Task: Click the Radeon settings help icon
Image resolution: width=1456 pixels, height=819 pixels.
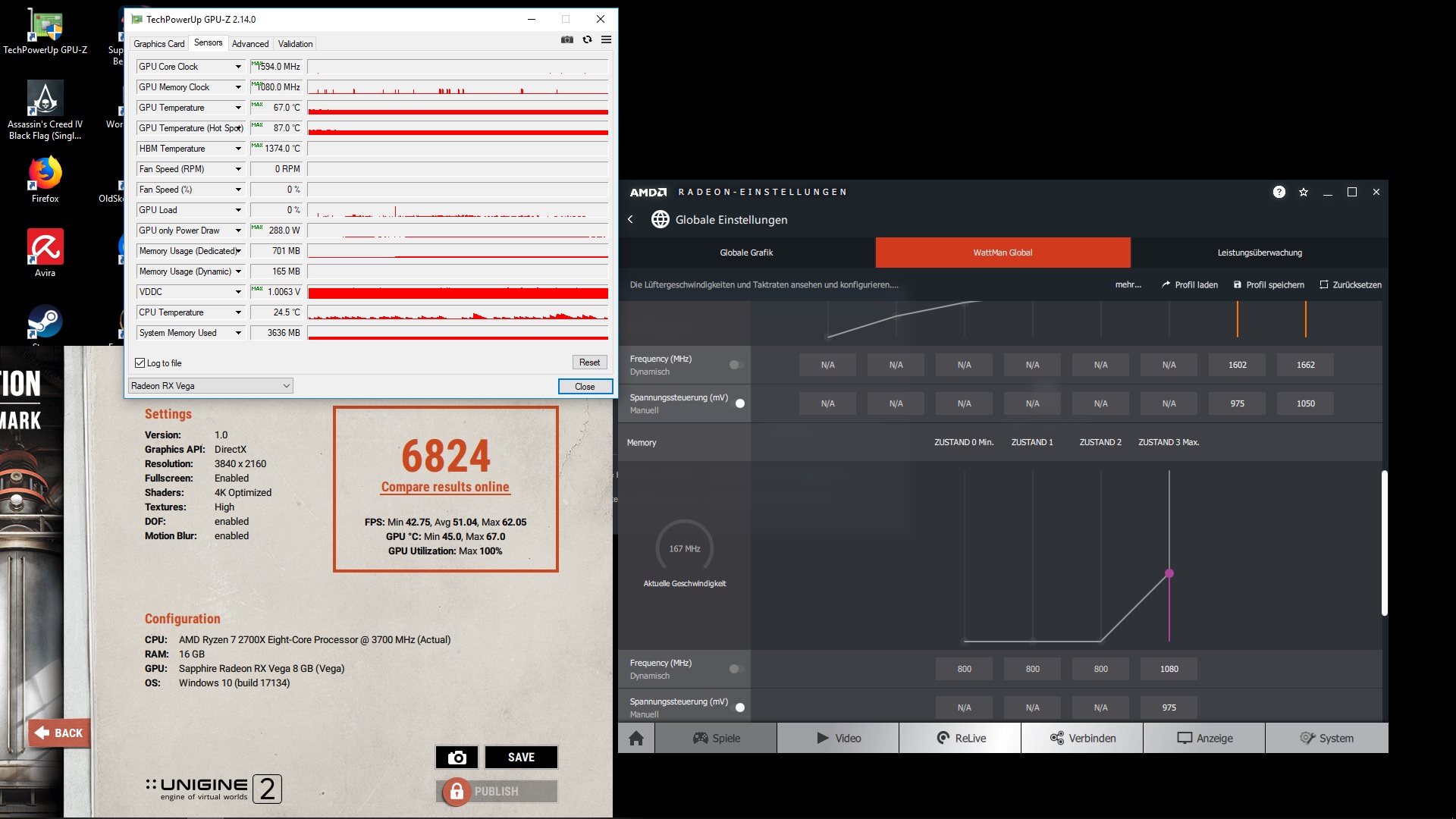Action: (x=1279, y=192)
